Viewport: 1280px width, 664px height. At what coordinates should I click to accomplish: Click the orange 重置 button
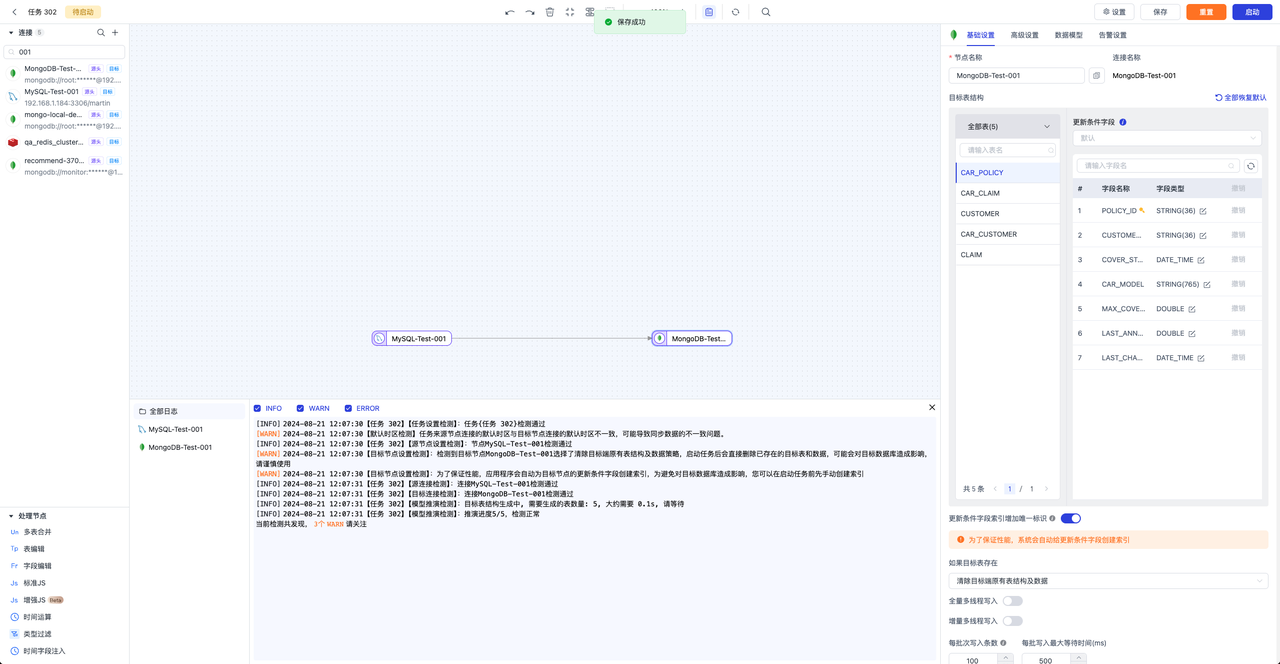1206,12
